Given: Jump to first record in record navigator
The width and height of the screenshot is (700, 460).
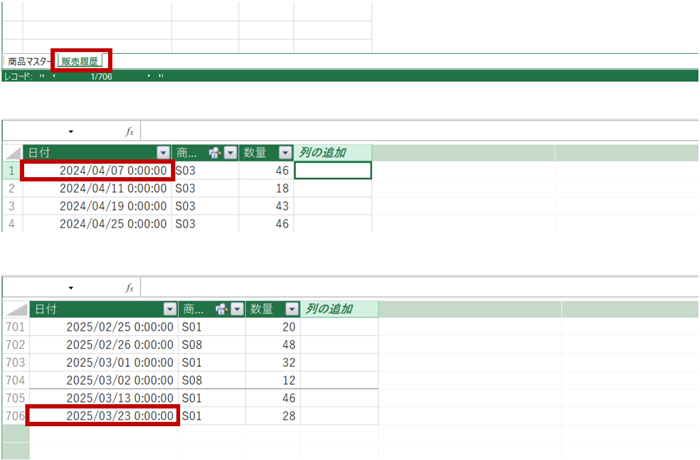Looking at the screenshot, I should [x=41, y=76].
